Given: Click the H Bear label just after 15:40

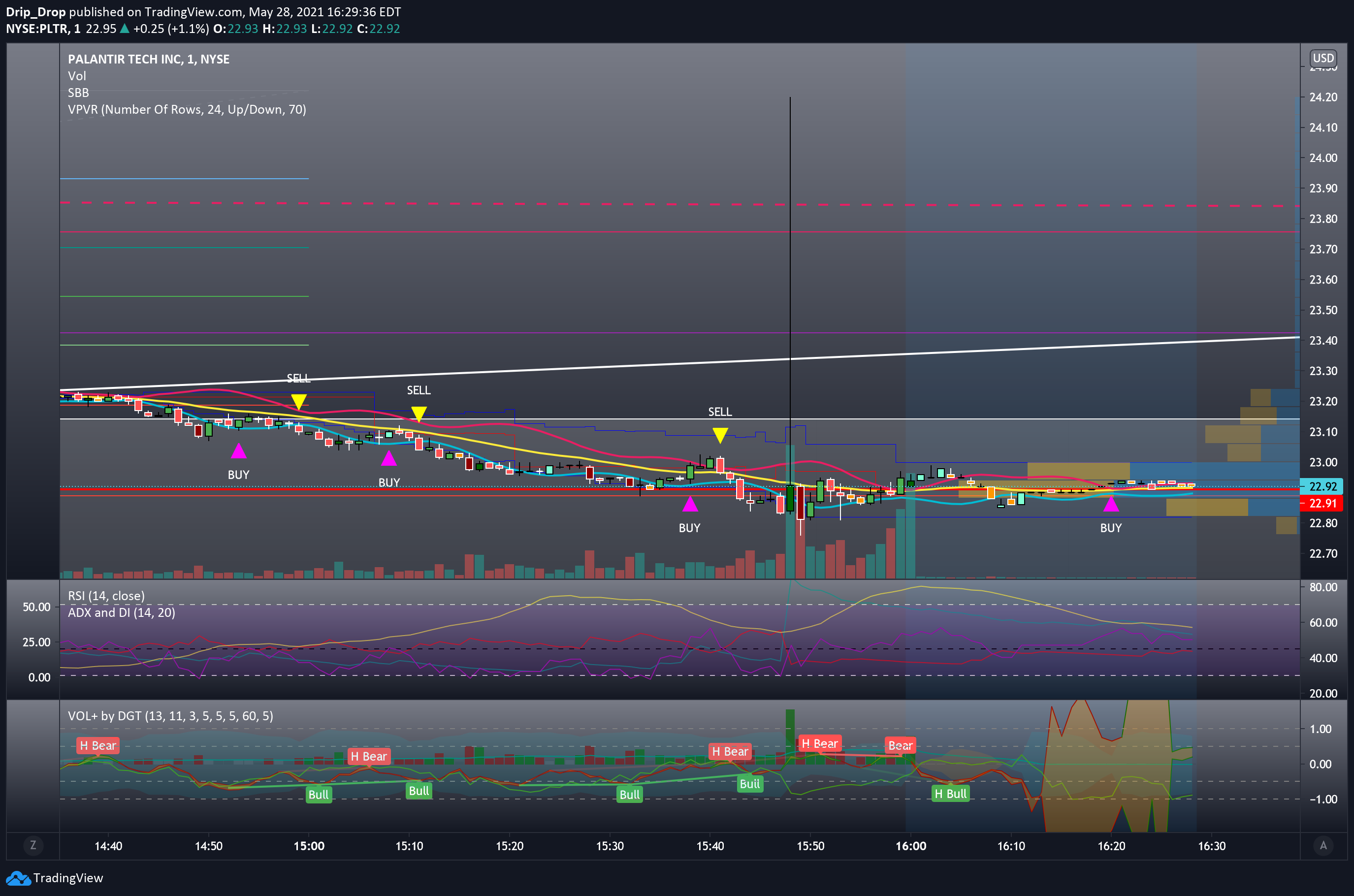Looking at the screenshot, I should click(730, 752).
